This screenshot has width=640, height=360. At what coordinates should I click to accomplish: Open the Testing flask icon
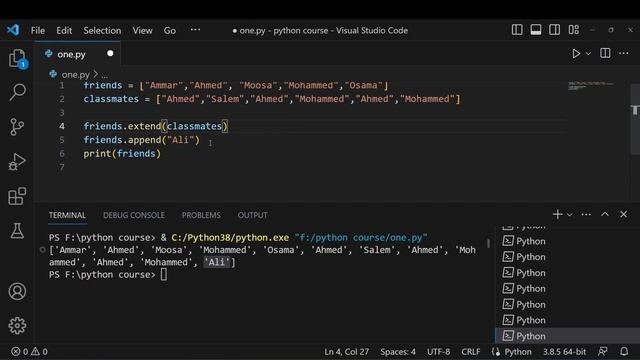(x=17, y=231)
